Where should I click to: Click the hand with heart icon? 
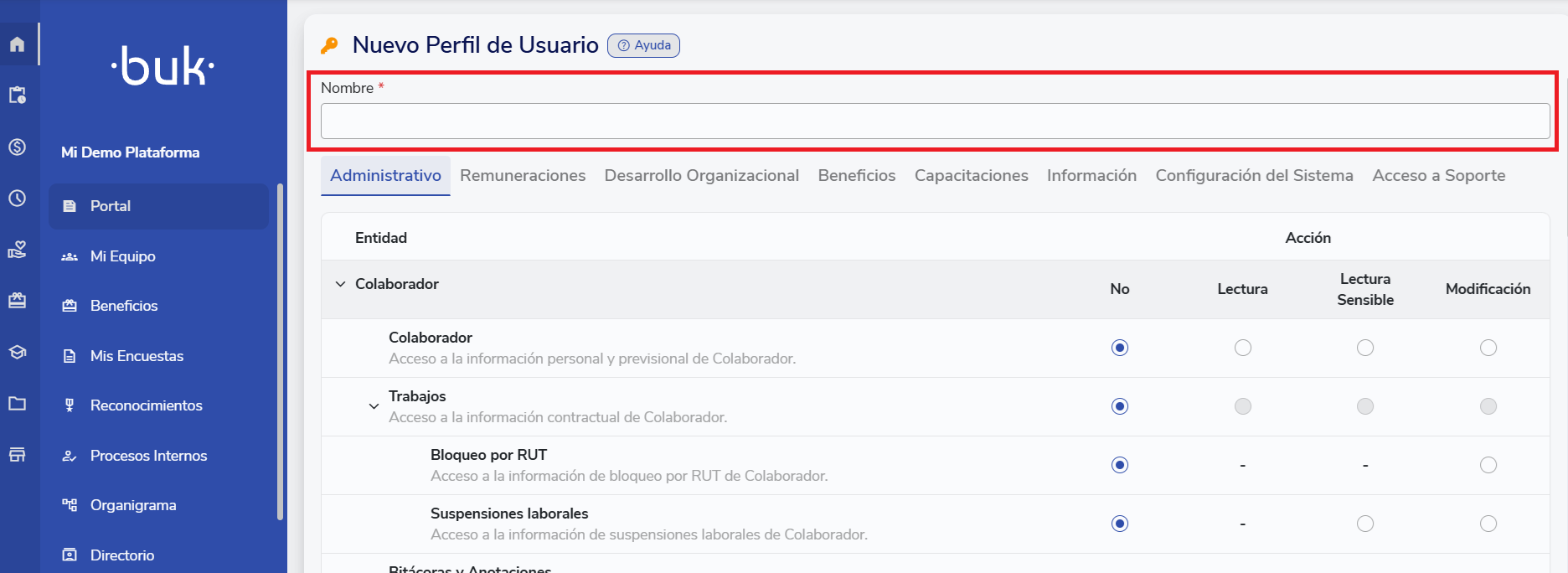coord(18,250)
